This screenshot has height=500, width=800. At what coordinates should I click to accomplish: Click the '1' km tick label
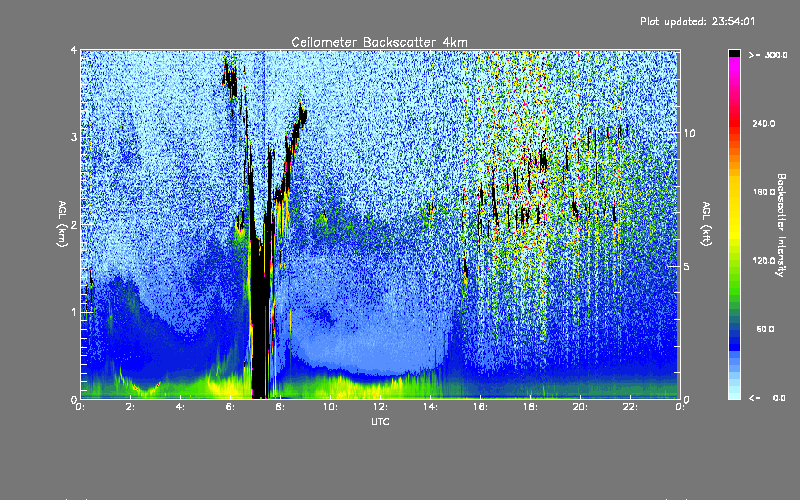(x=74, y=312)
